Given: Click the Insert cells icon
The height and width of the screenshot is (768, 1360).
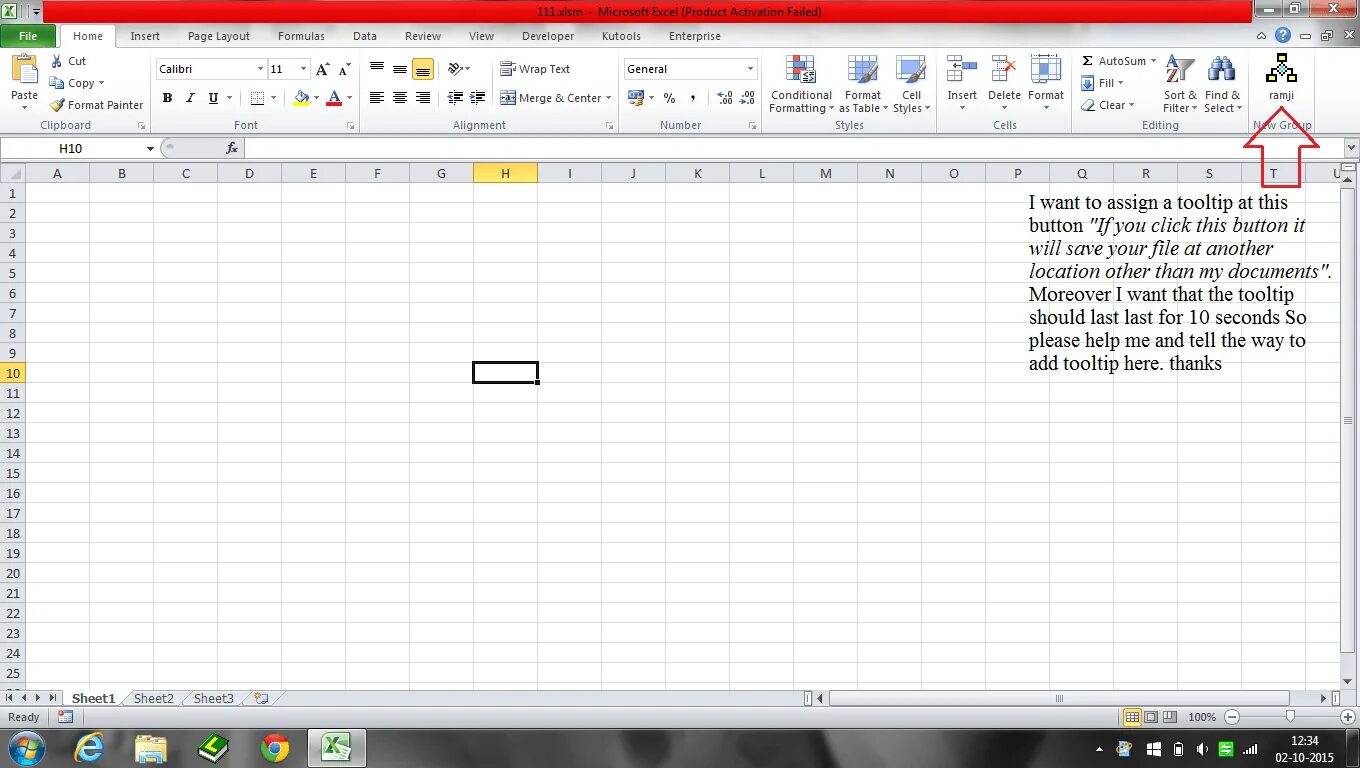Looking at the screenshot, I should 962,70.
